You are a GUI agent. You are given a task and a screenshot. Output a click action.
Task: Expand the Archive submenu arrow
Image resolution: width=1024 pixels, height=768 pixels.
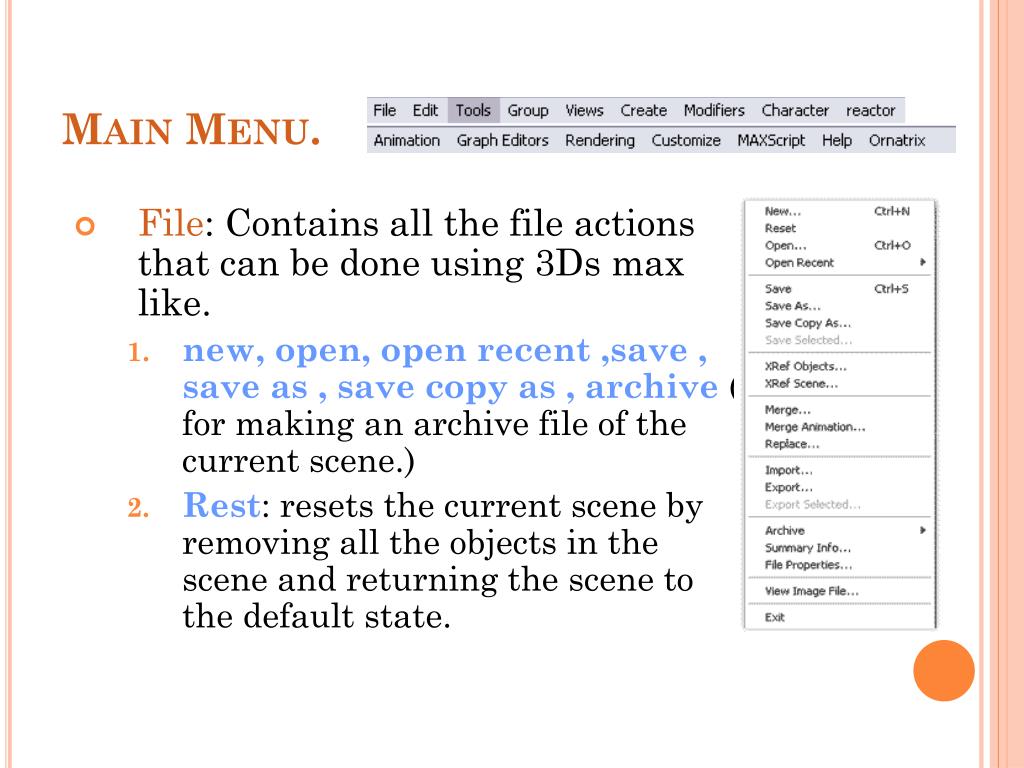click(x=923, y=530)
